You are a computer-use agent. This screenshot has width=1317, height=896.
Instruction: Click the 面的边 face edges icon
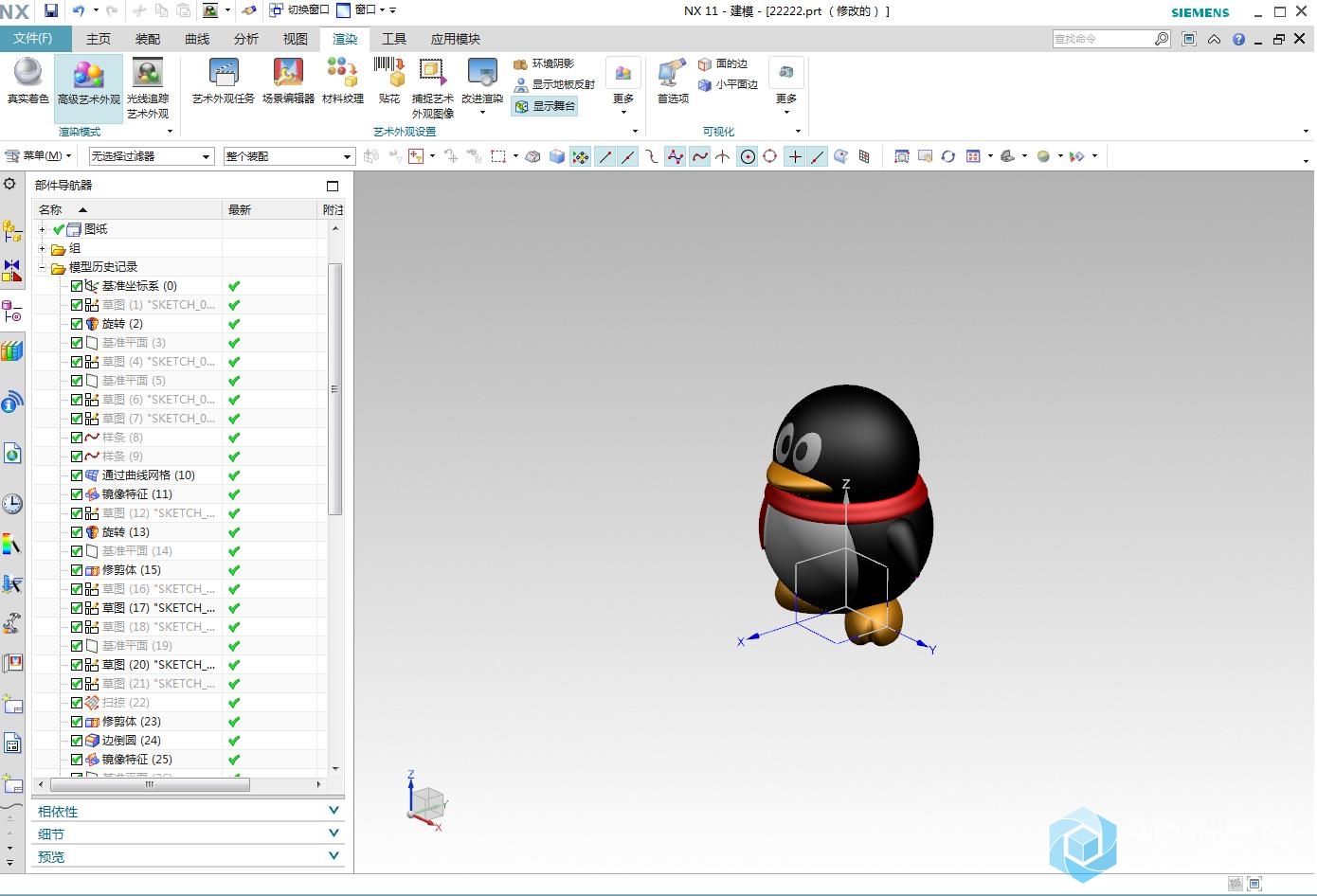(x=705, y=63)
